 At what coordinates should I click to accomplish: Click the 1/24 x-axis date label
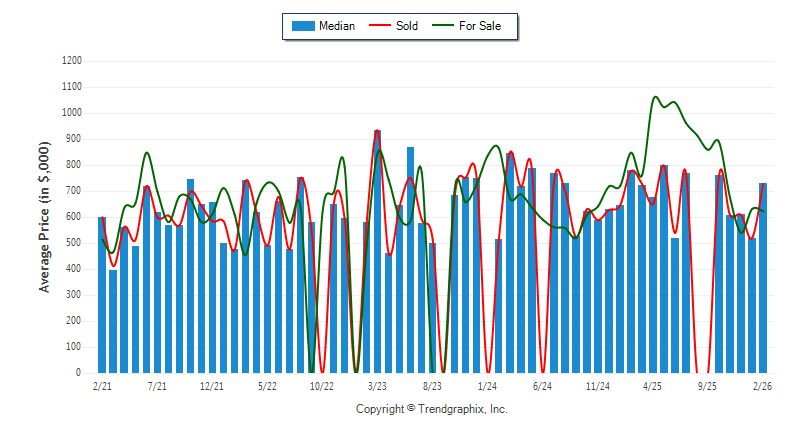tap(488, 385)
